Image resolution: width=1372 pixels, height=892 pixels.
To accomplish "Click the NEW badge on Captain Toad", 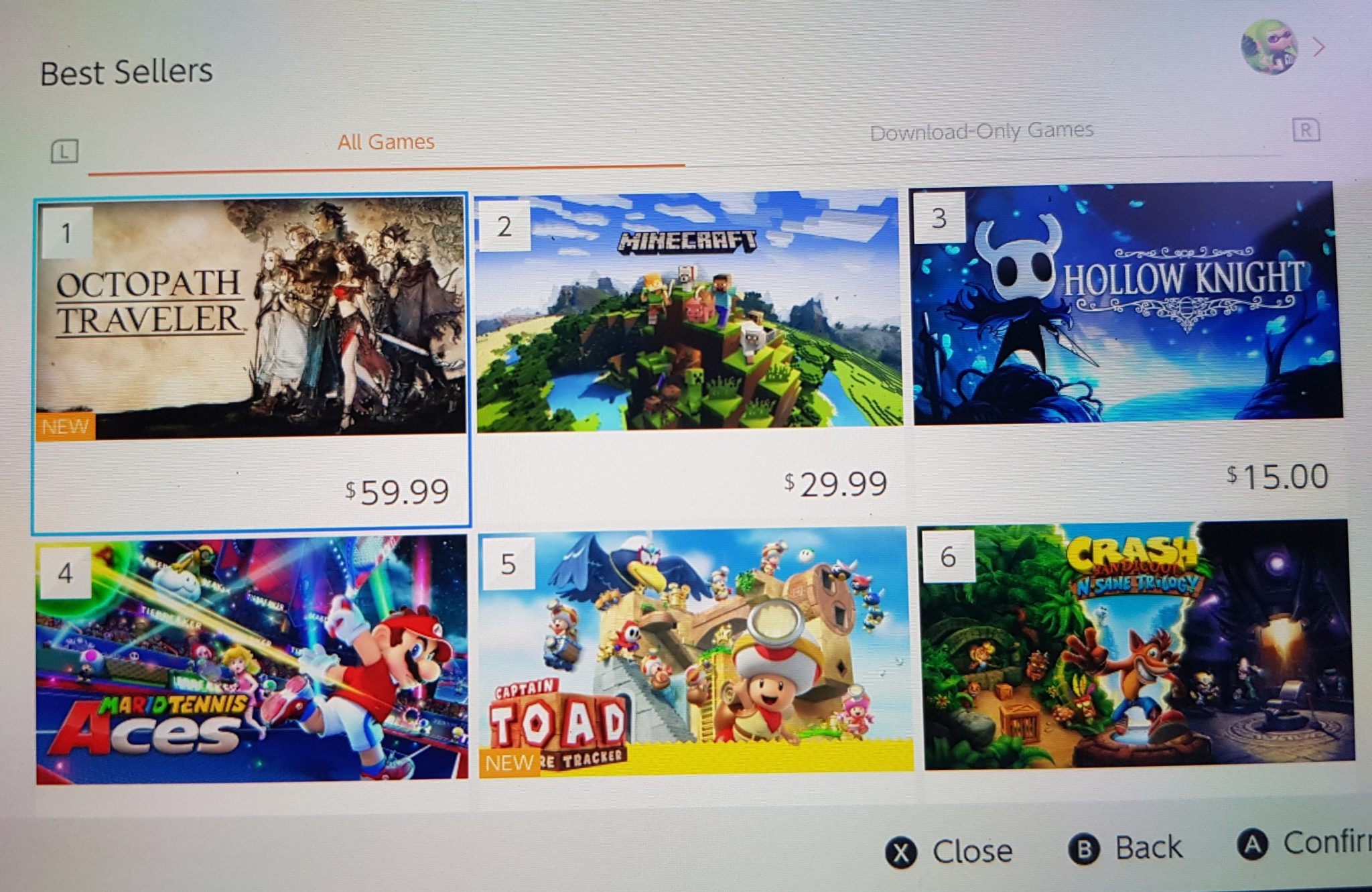I will (x=509, y=763).
